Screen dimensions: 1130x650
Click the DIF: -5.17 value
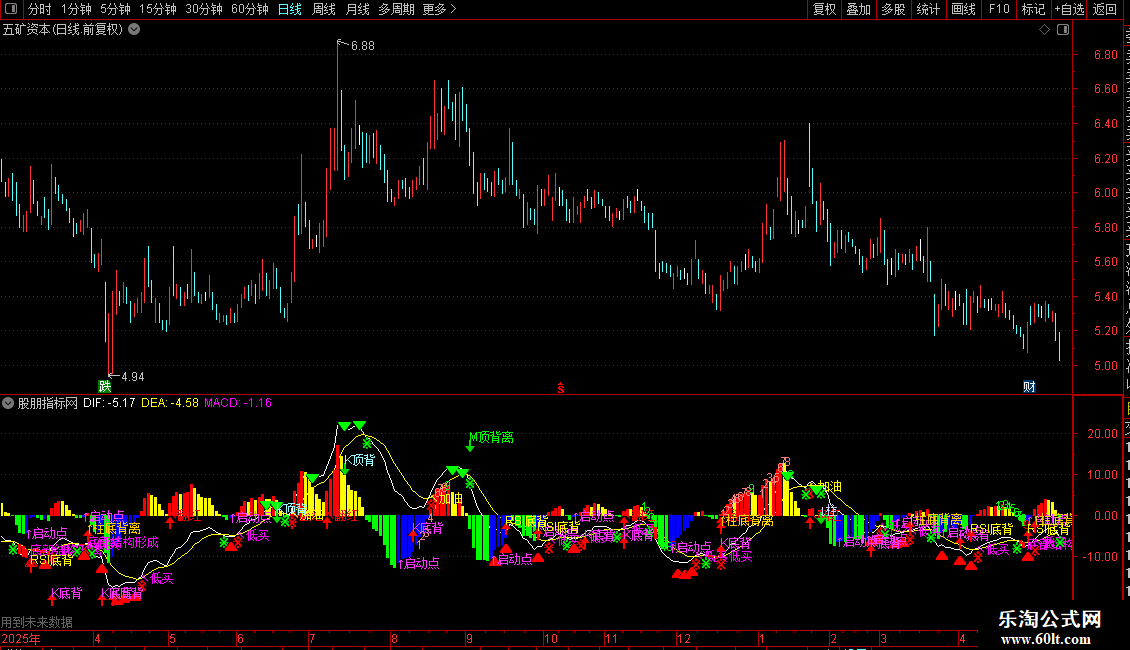coord(109,403)
